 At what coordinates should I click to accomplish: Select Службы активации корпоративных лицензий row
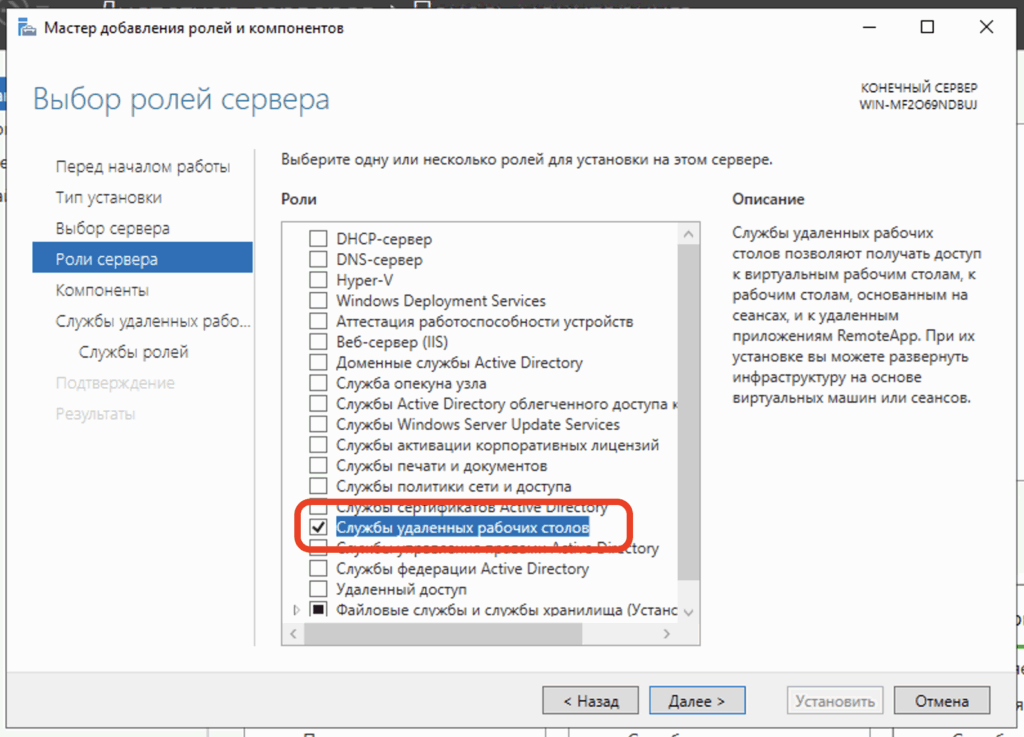point(497,445)
